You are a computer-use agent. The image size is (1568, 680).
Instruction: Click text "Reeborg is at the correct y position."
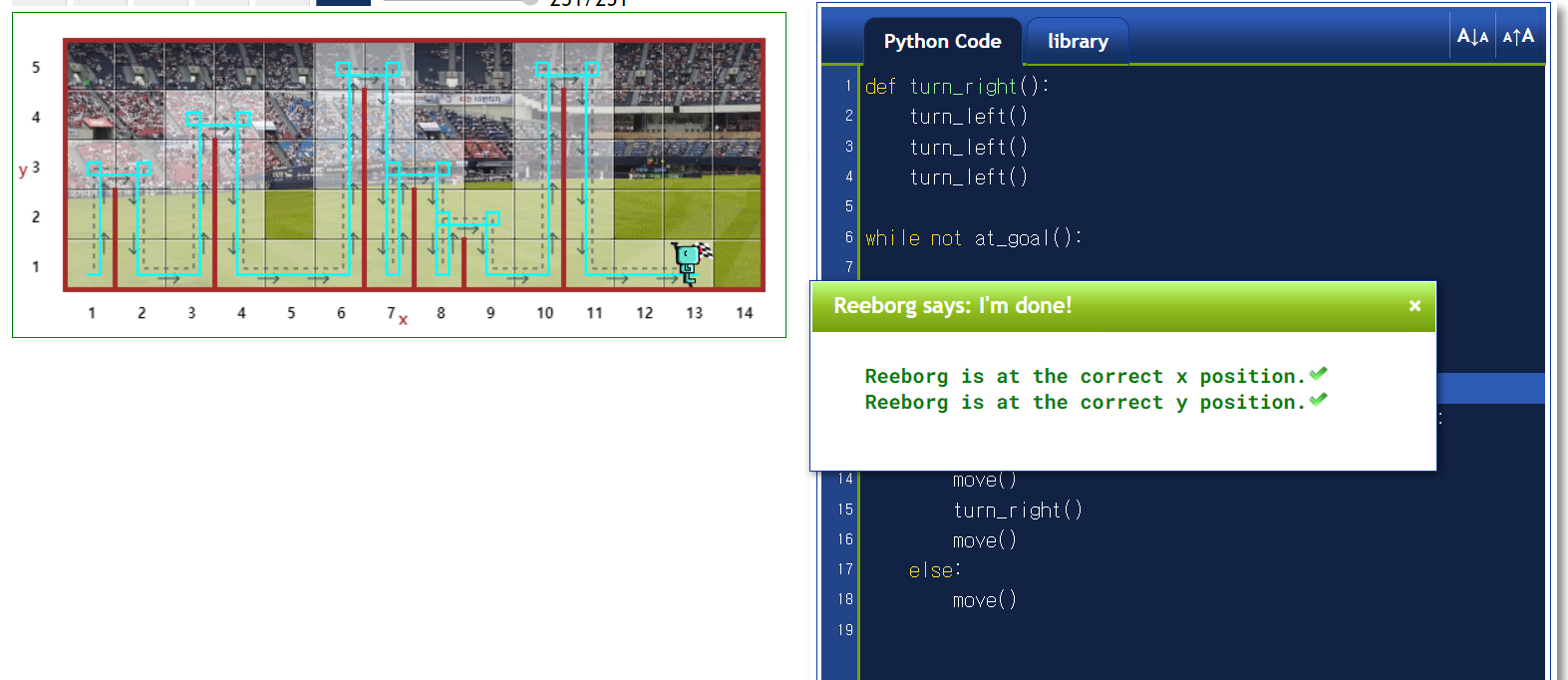tap(1085, 402)
